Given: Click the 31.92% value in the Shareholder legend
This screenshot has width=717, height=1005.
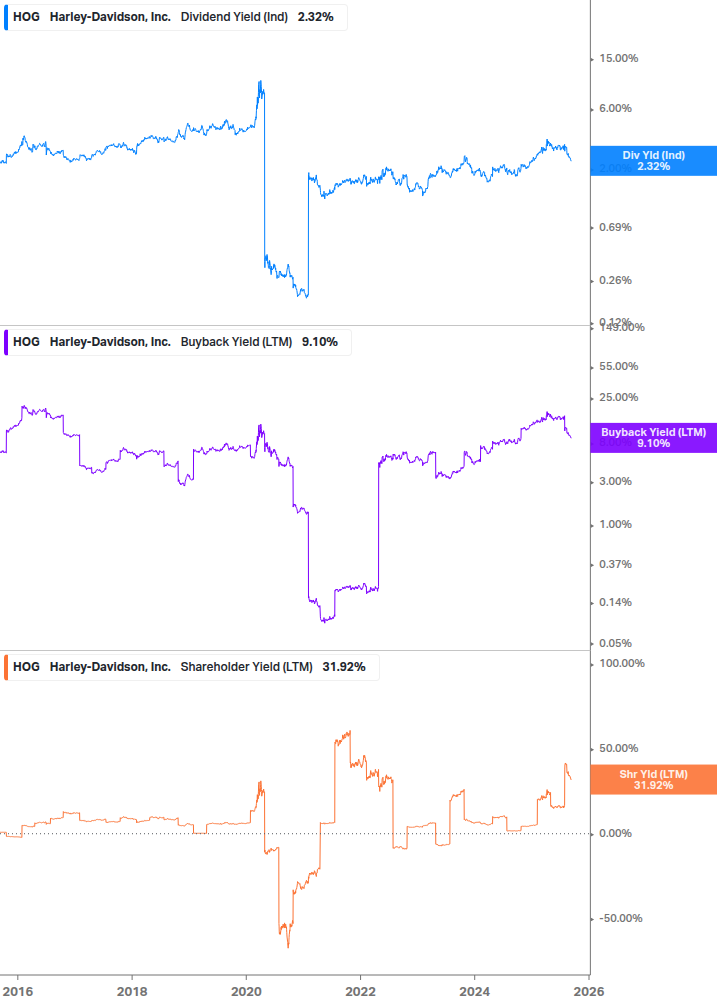Looking at the screenshot, I should click(343, 667).
